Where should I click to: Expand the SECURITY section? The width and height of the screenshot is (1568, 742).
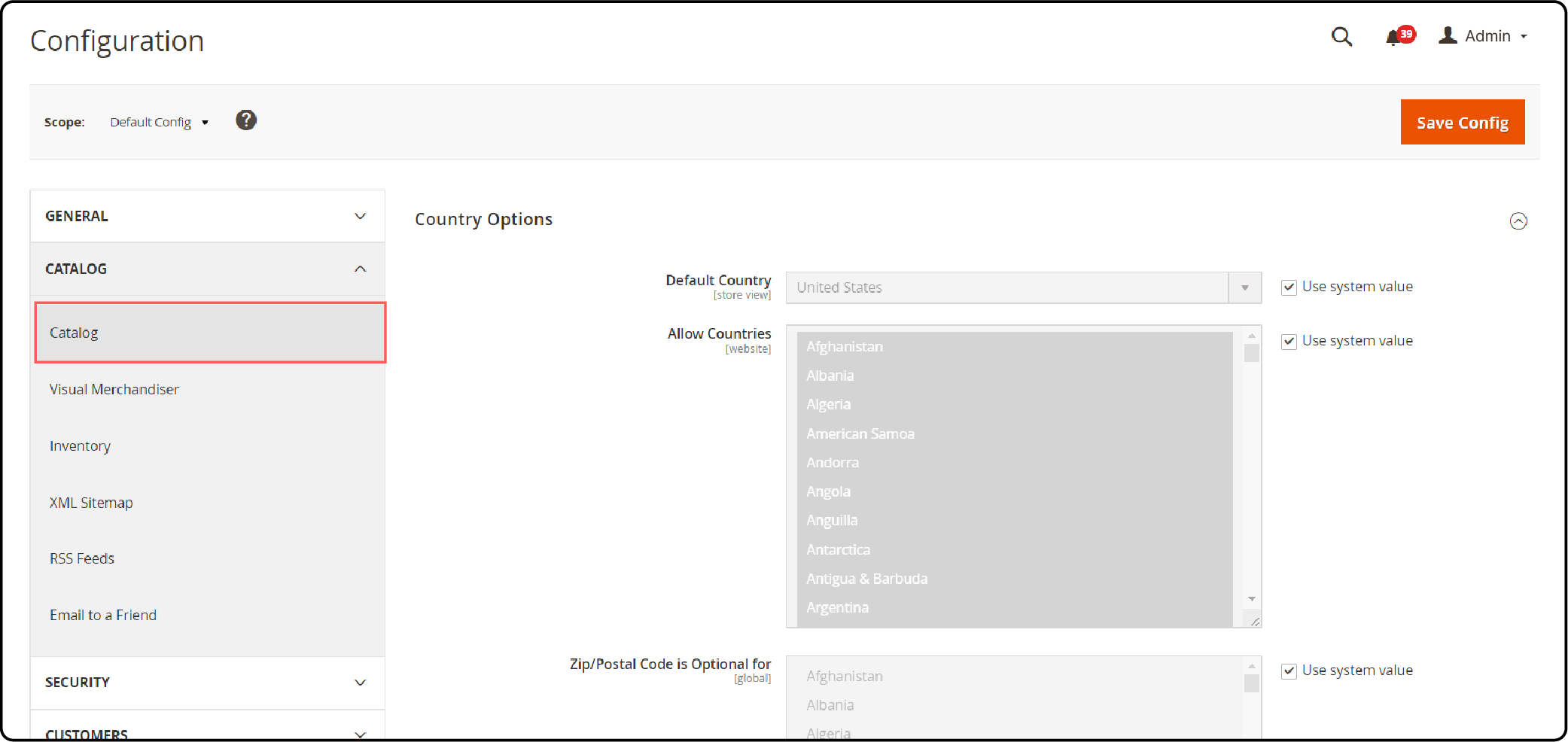pos(208,683)
